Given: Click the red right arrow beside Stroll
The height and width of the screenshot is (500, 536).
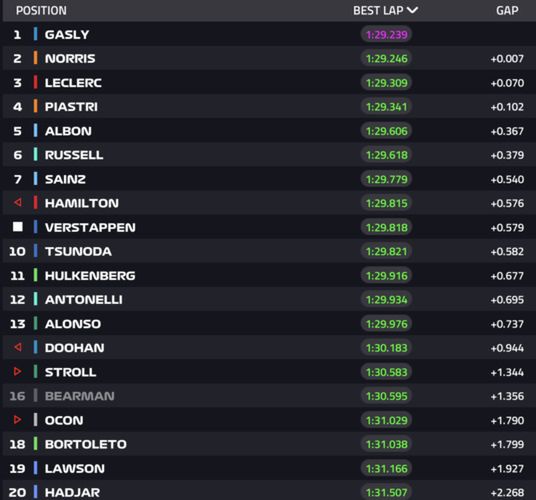Looking at the screenshot, I should coord(17,371).
